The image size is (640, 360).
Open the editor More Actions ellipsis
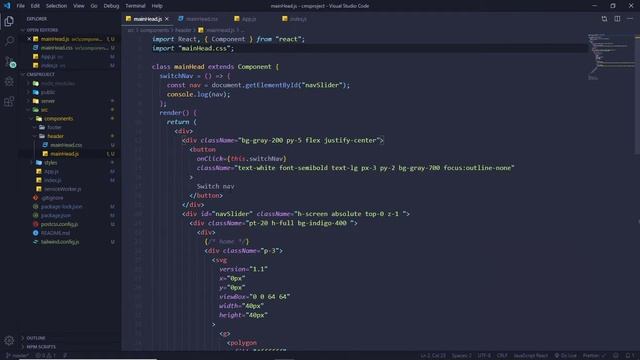630,19
